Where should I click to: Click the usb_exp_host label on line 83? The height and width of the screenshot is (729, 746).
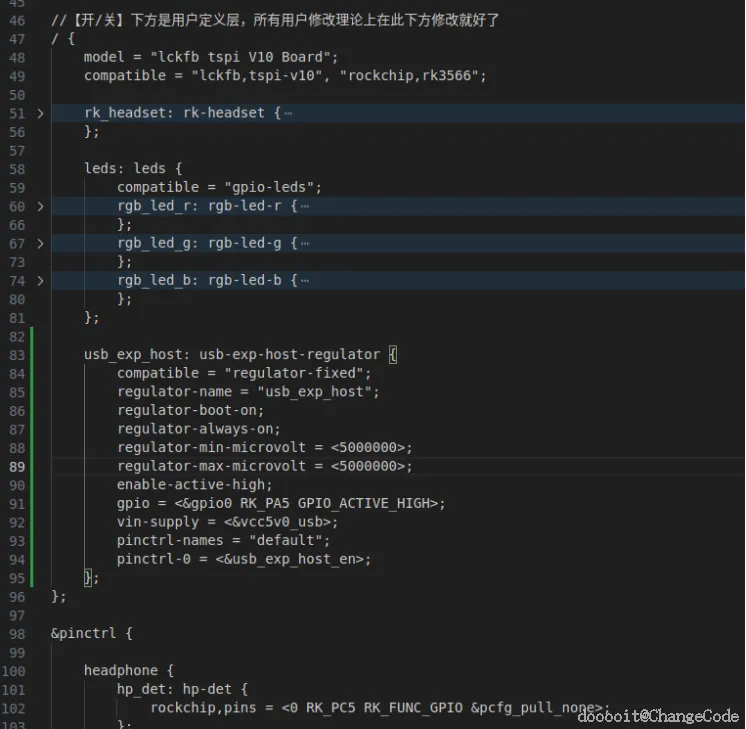[133, 355]
